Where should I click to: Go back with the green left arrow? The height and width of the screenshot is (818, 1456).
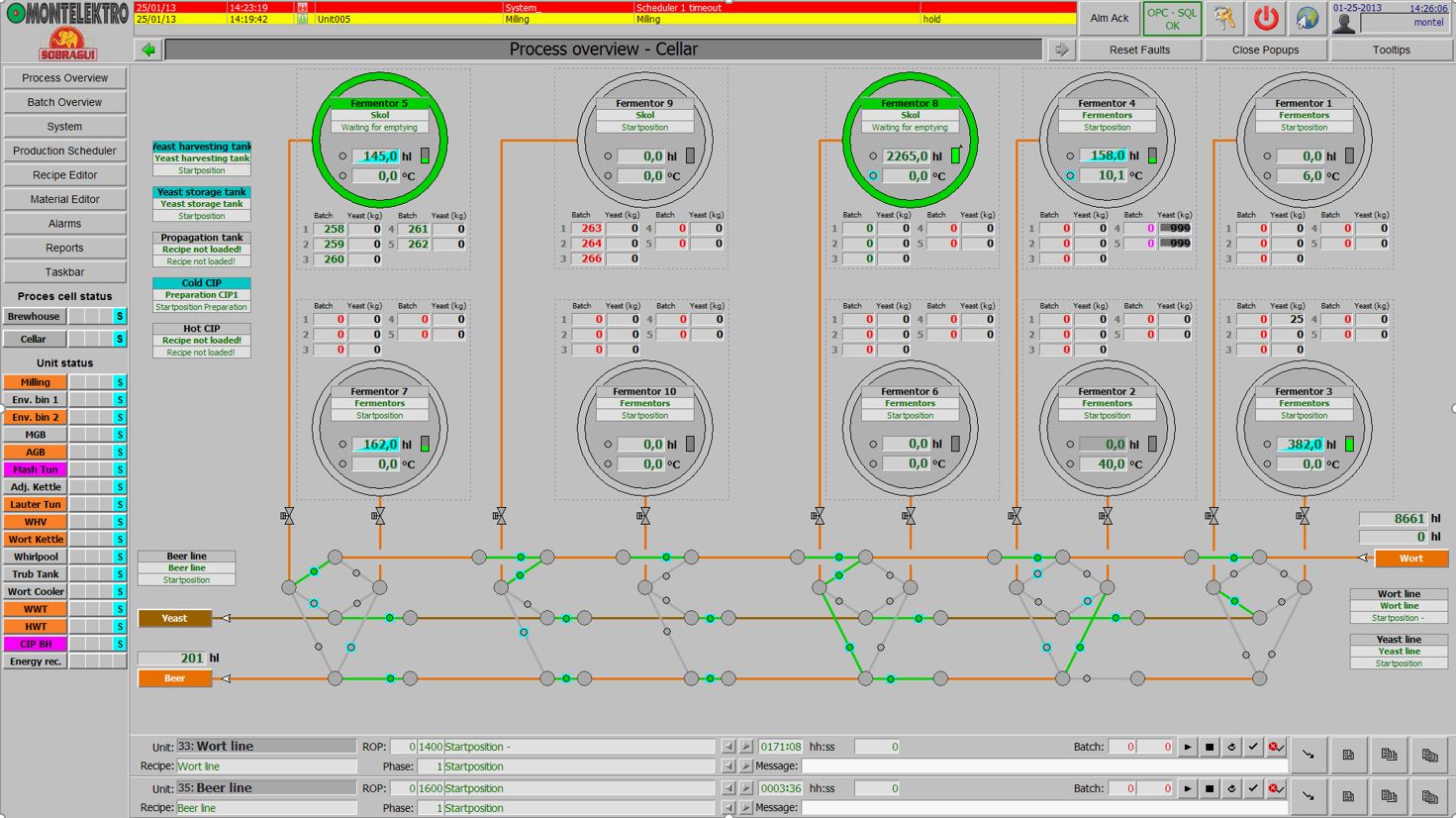click(148, 50)
